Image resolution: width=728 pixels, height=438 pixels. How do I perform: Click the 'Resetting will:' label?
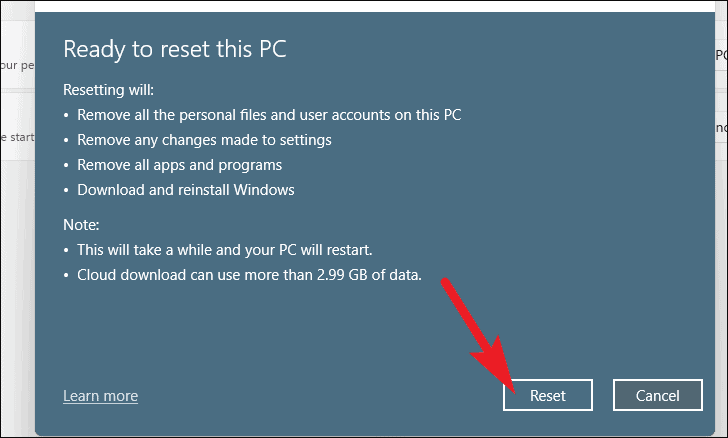tap(108, 90)
